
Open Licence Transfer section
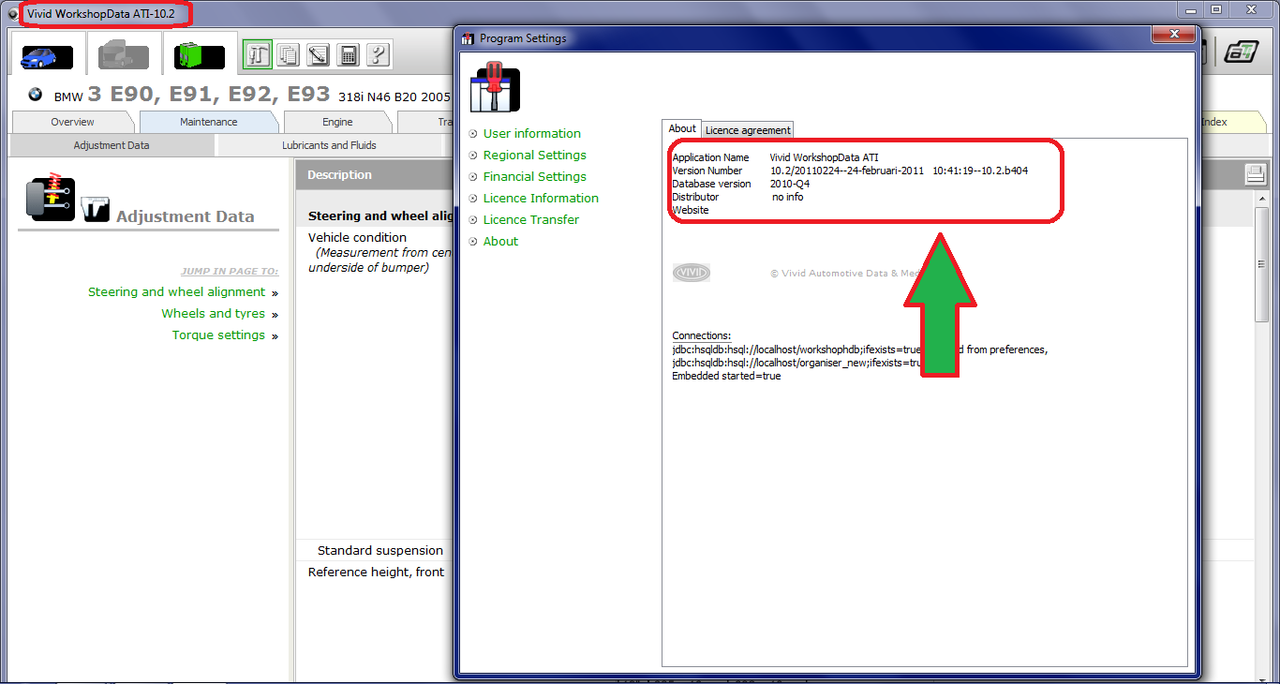531,219
